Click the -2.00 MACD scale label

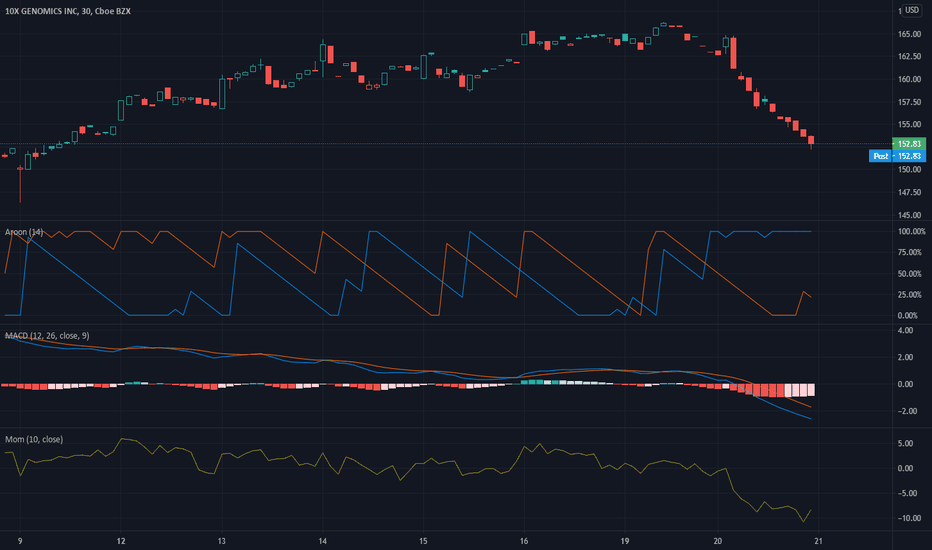tap(906, 411)
